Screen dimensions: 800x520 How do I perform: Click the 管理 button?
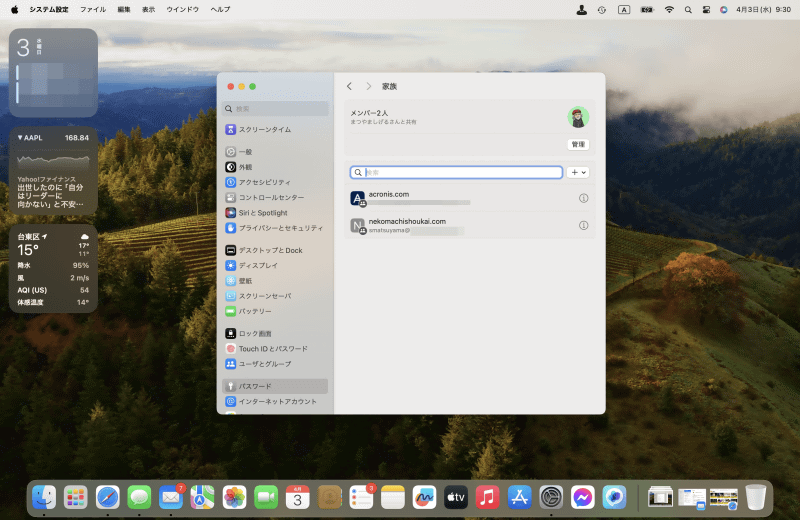578,144
